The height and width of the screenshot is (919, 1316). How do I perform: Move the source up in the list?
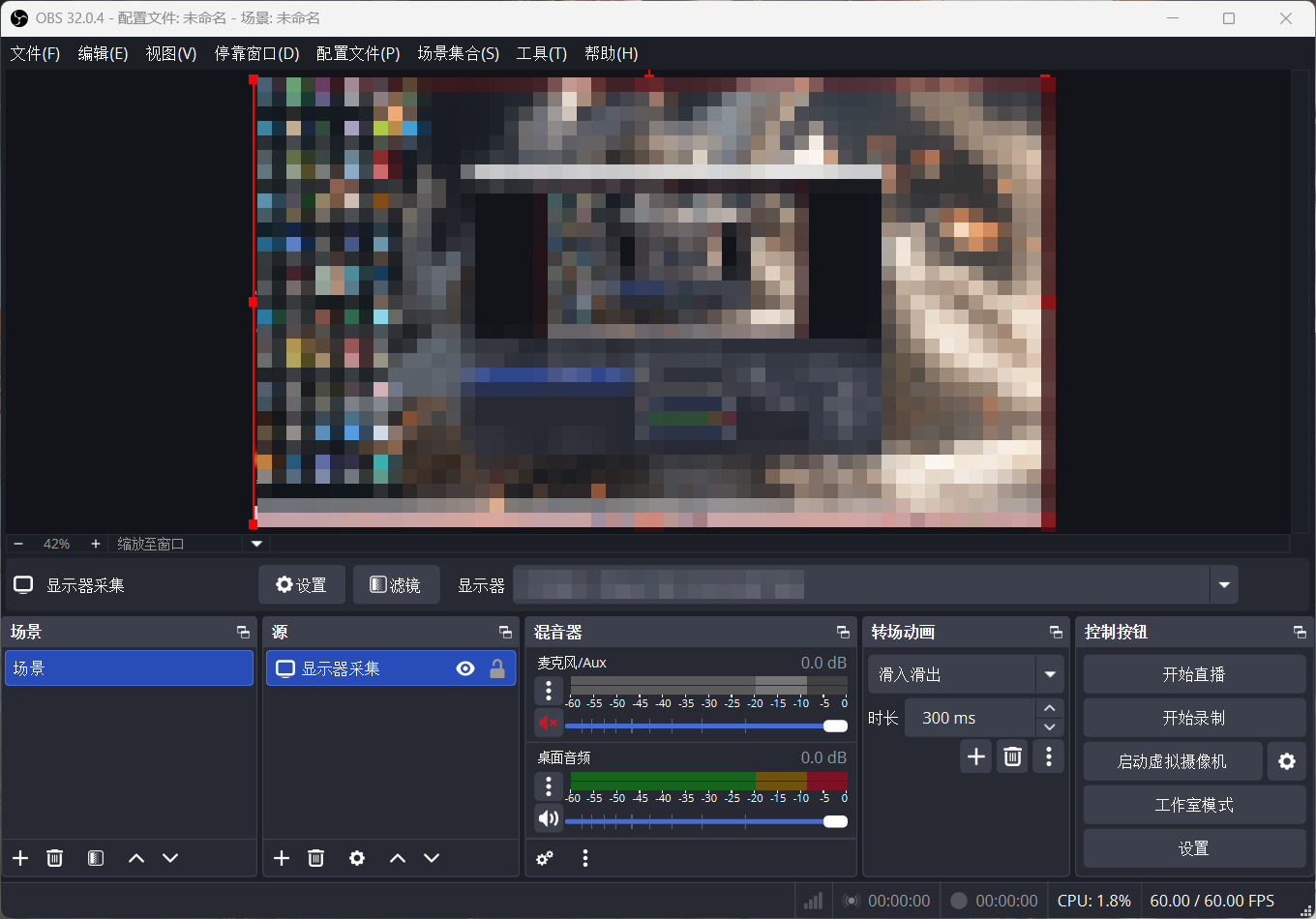(x=398, y=858)
